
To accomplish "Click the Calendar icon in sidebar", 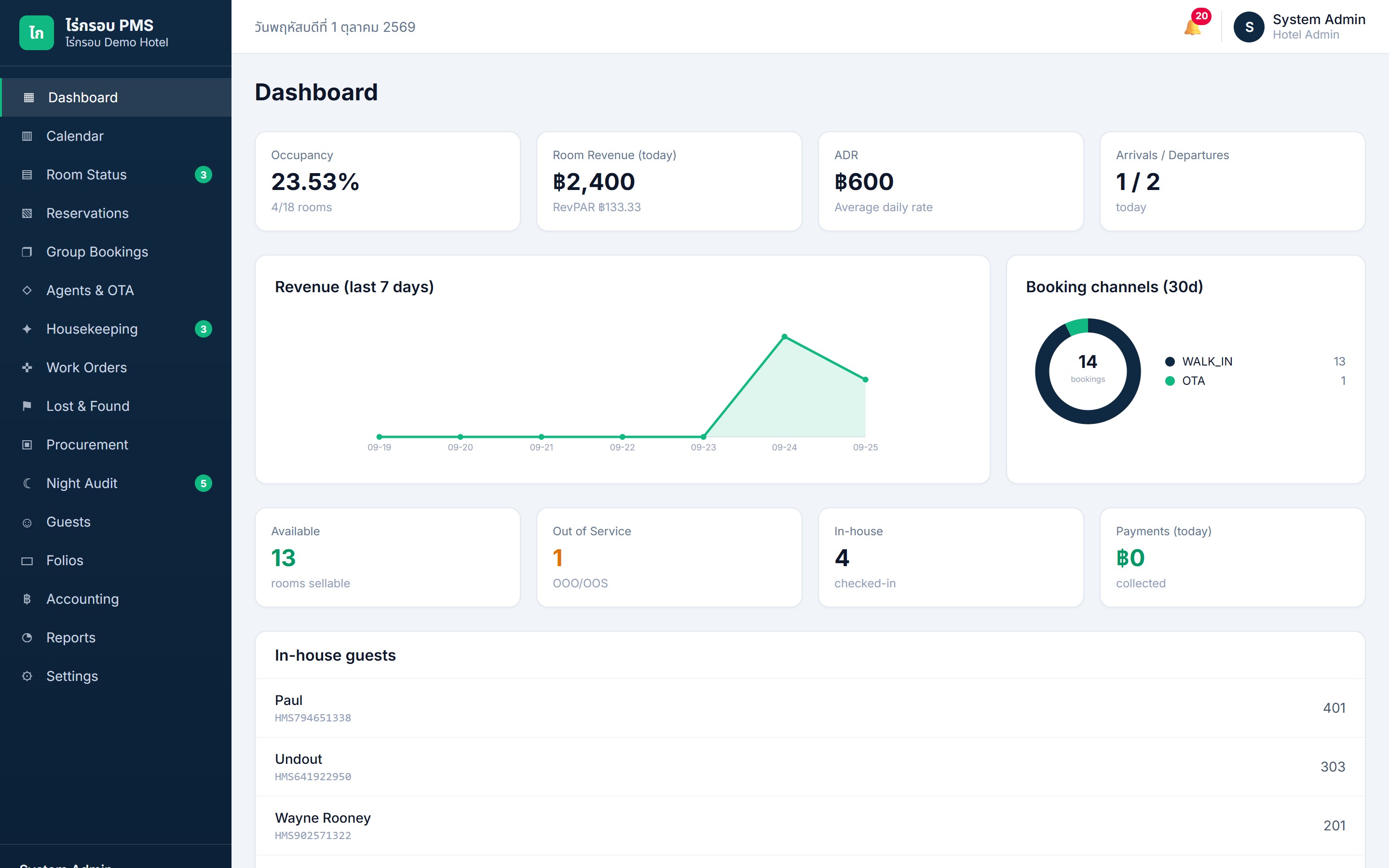I will tap(27, 136).
